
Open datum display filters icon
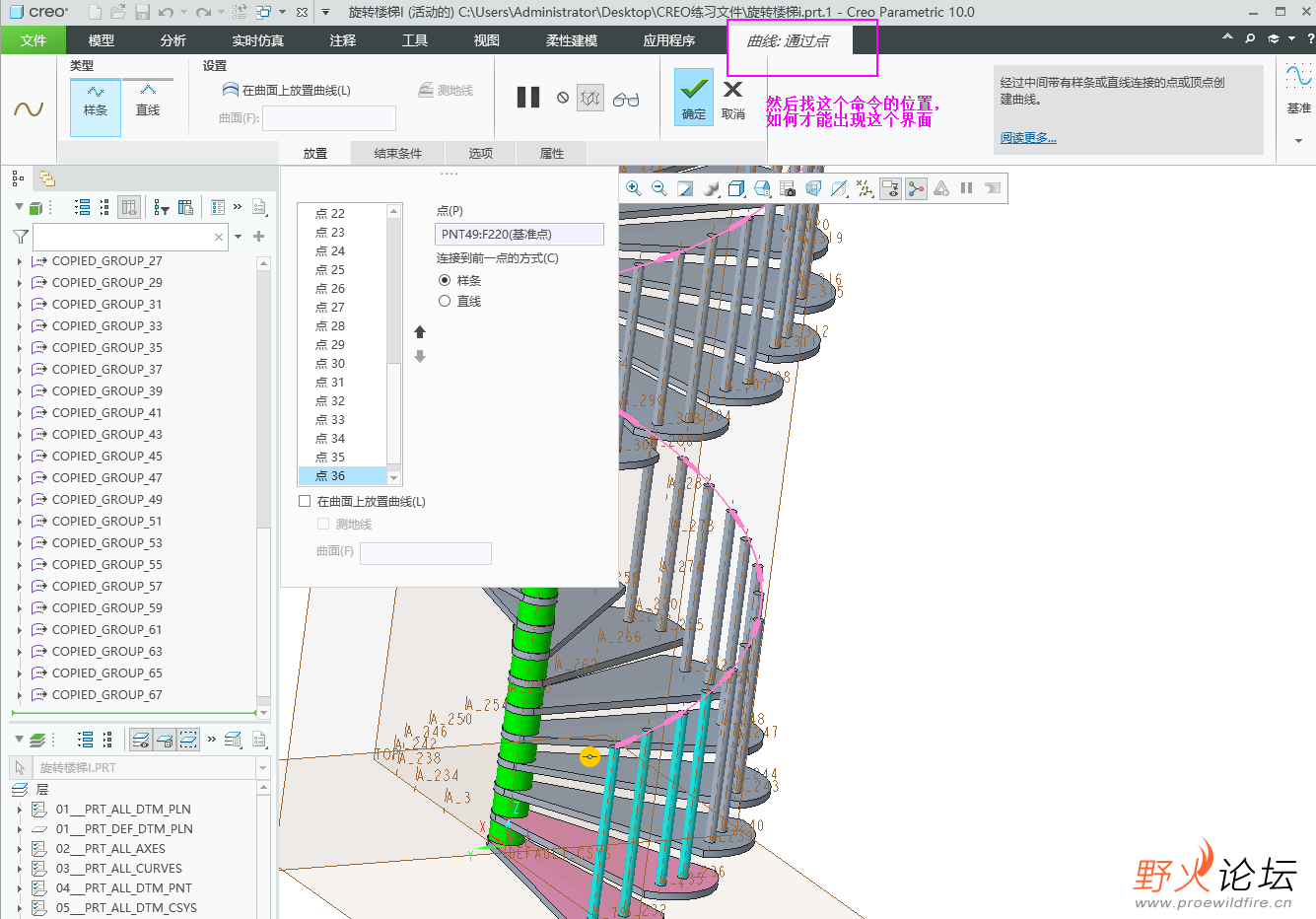tap(865, 188)
